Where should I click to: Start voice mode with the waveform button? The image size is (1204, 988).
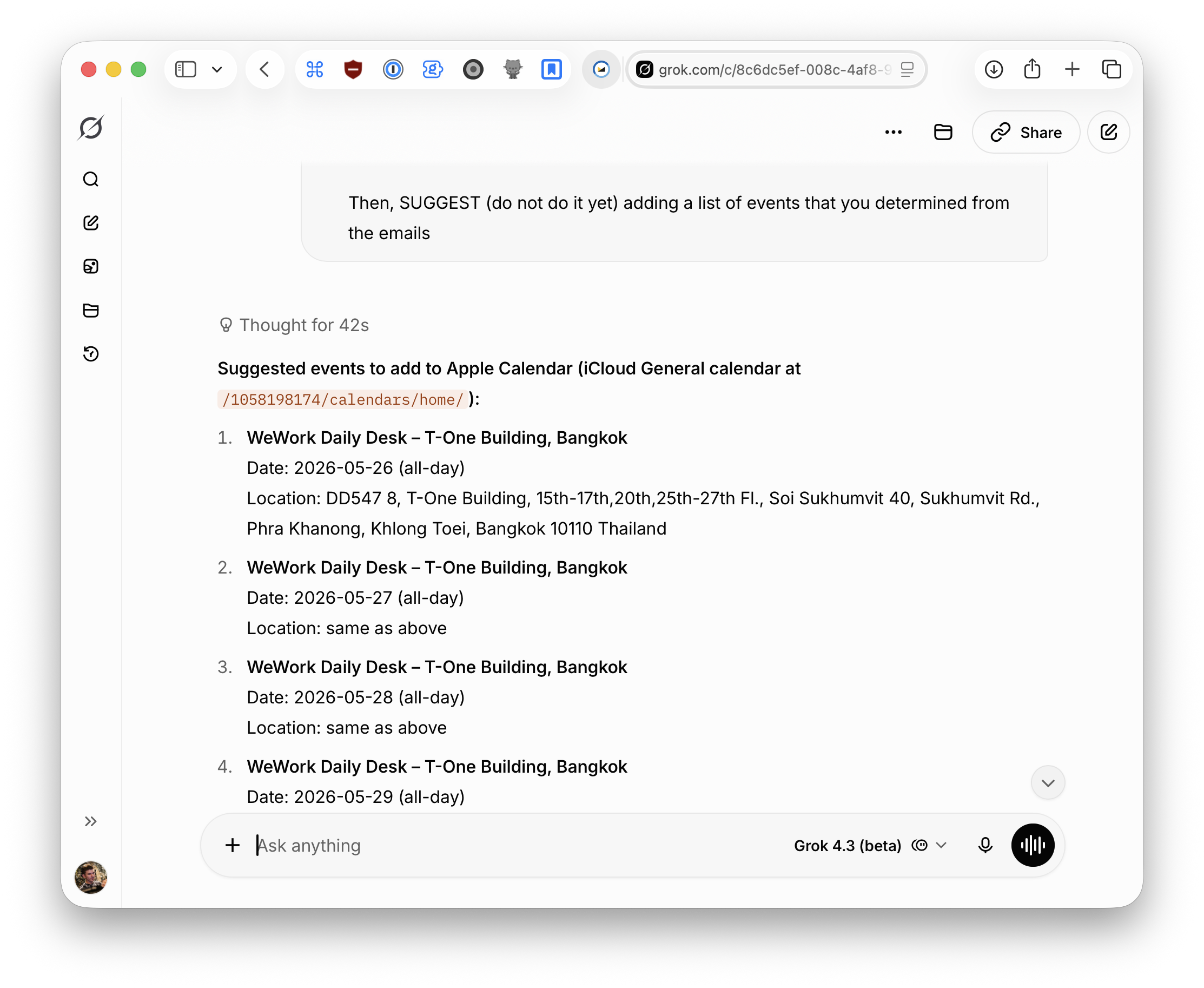coord(1033,845)
